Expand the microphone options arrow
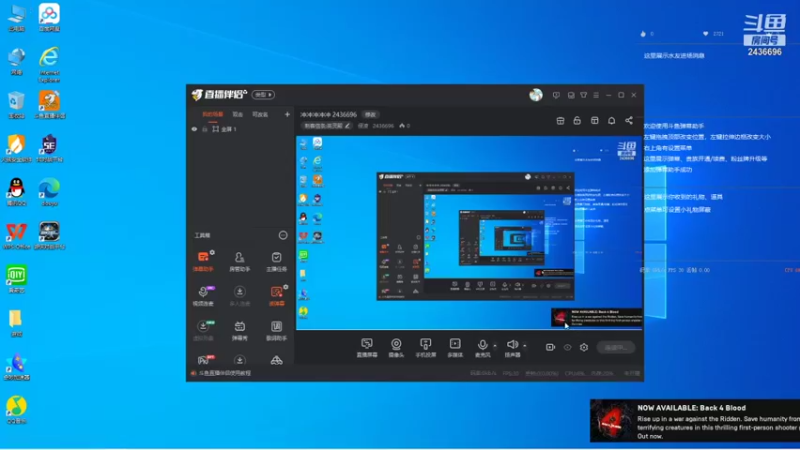This screenshot has width=800, height=450. 495,346
